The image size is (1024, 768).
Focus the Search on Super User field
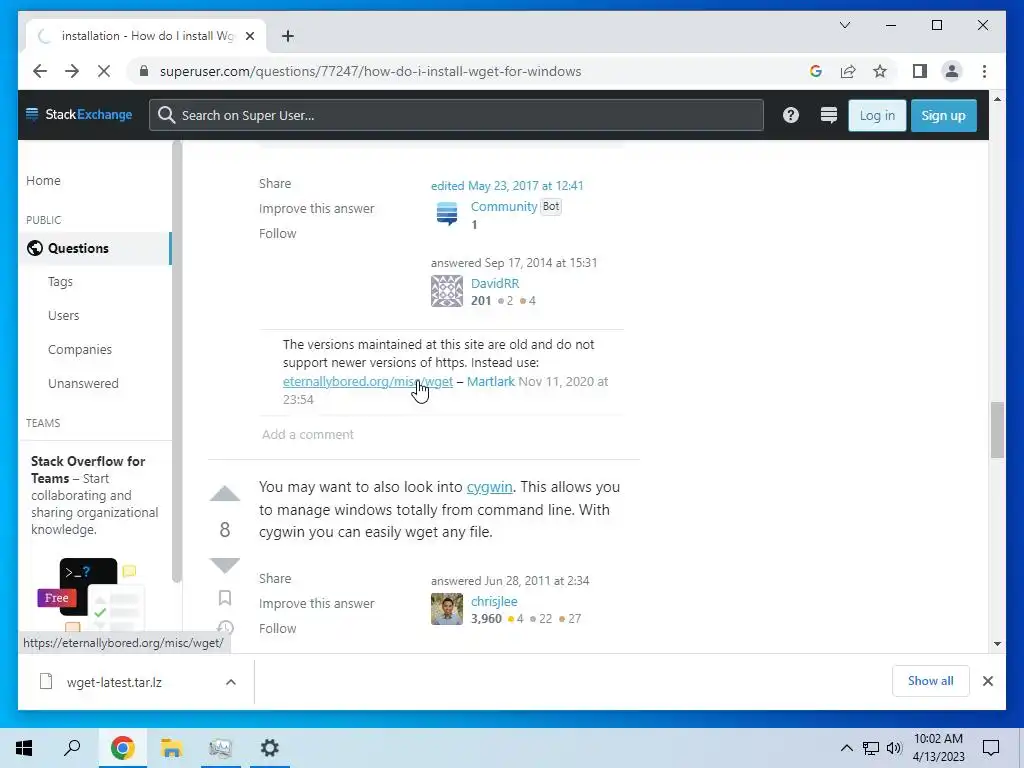click(x=456, y=115)
